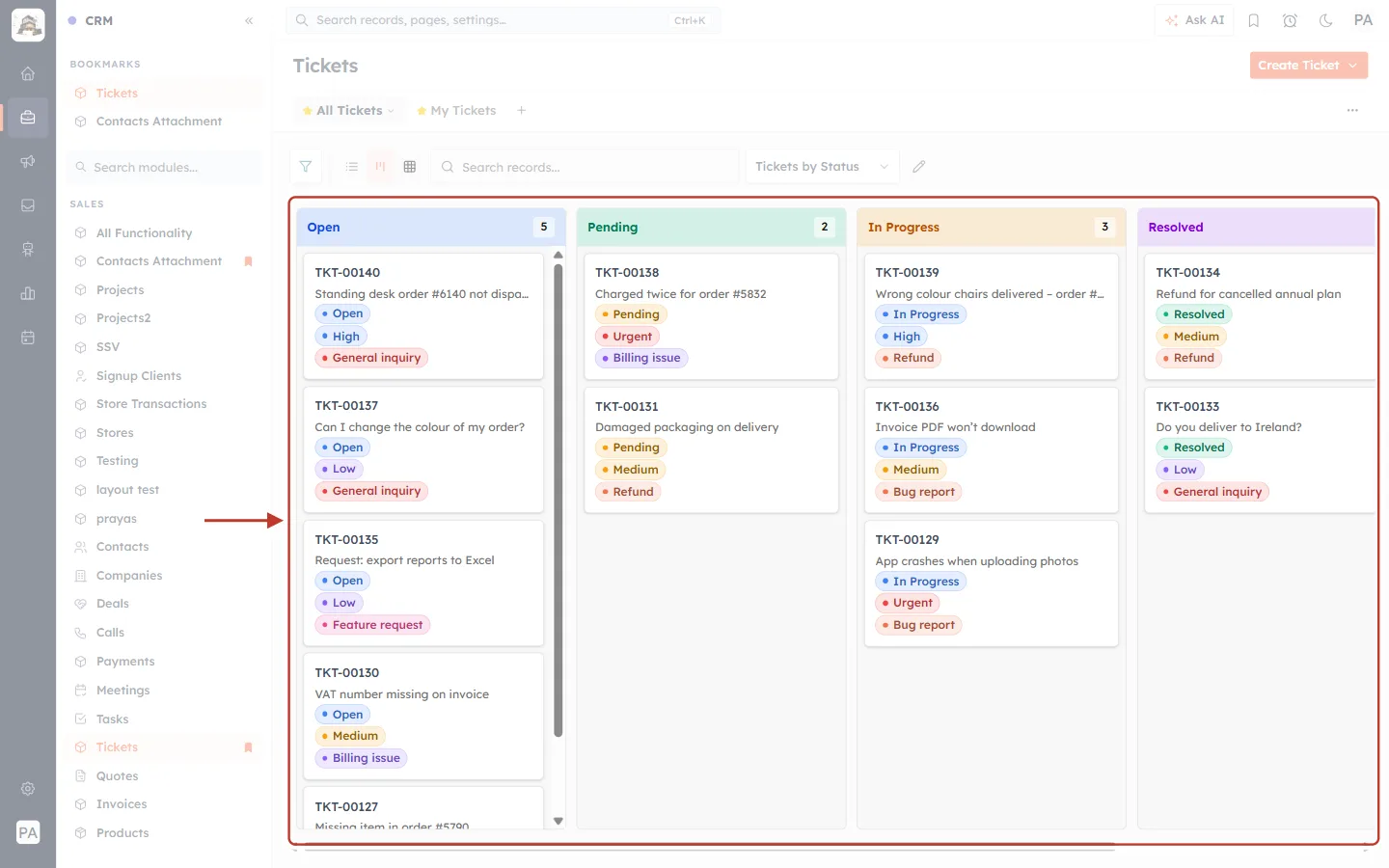Viewport: 1389px width, 868px height.
Task: Open Deals in the sidebar
Action: pyautogui.click(x=113, y=604)
